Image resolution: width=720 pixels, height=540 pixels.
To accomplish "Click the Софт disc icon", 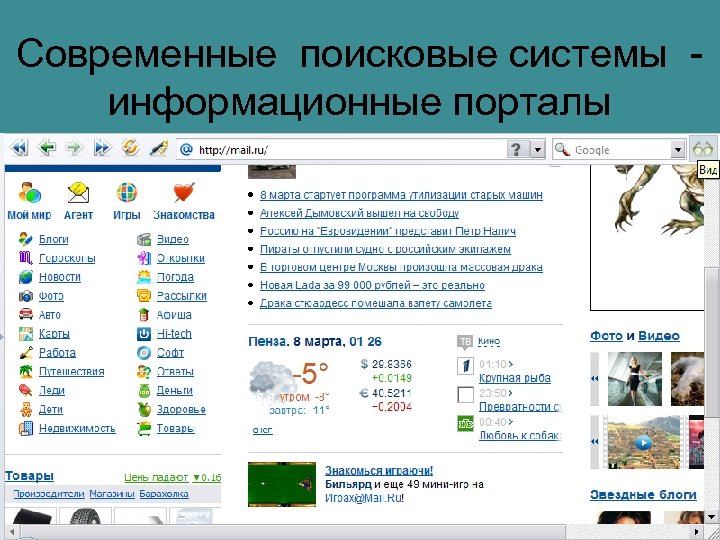I will click(x=144, y=353).
